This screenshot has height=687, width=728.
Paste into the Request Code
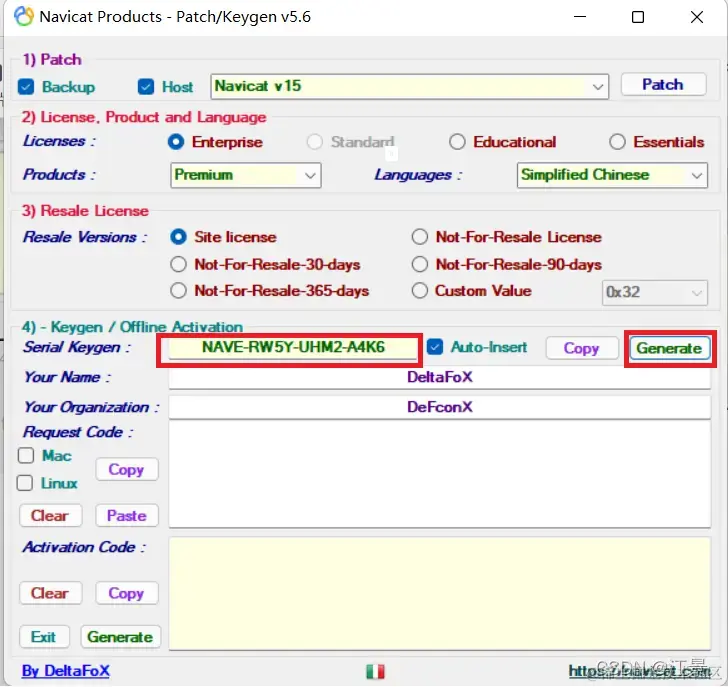[x=127, y=516]
